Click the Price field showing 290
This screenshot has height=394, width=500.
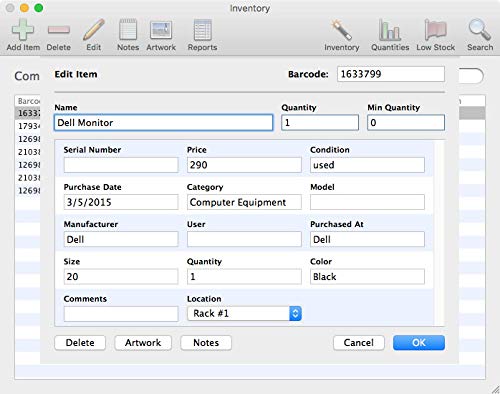coord(244,165)
